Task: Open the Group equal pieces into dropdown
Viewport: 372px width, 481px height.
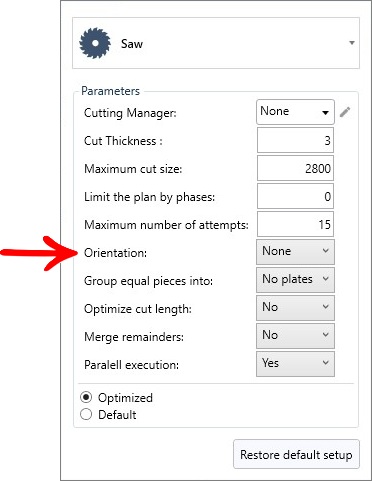Action: (x=295, y=280)
